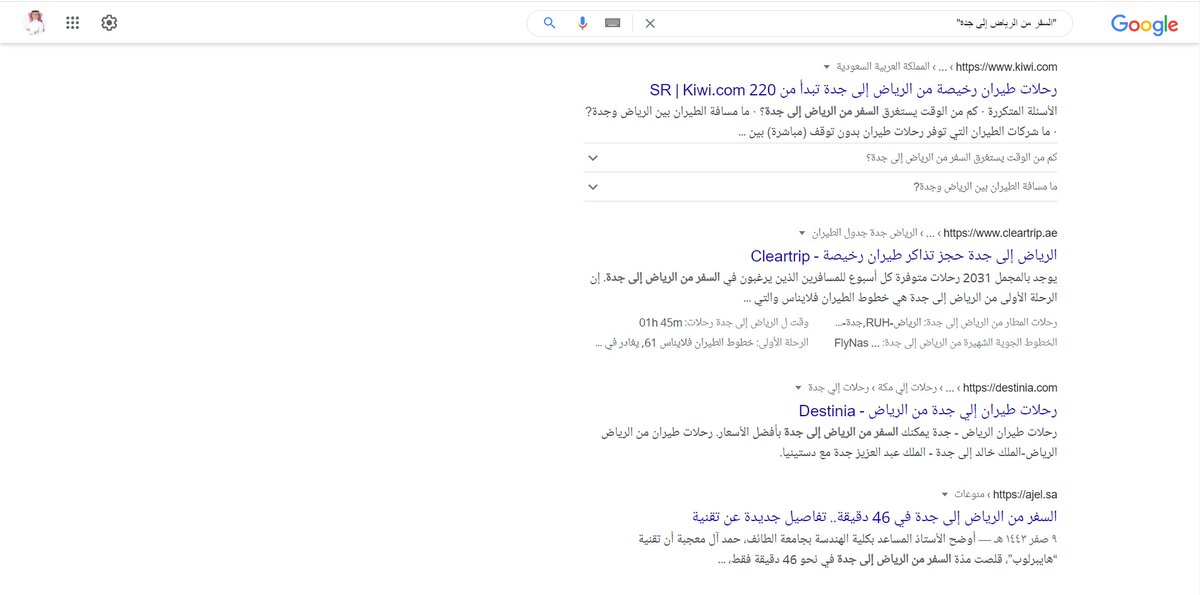Open dropdown arrow beside cleartrip.ae URL

(800, 233)
